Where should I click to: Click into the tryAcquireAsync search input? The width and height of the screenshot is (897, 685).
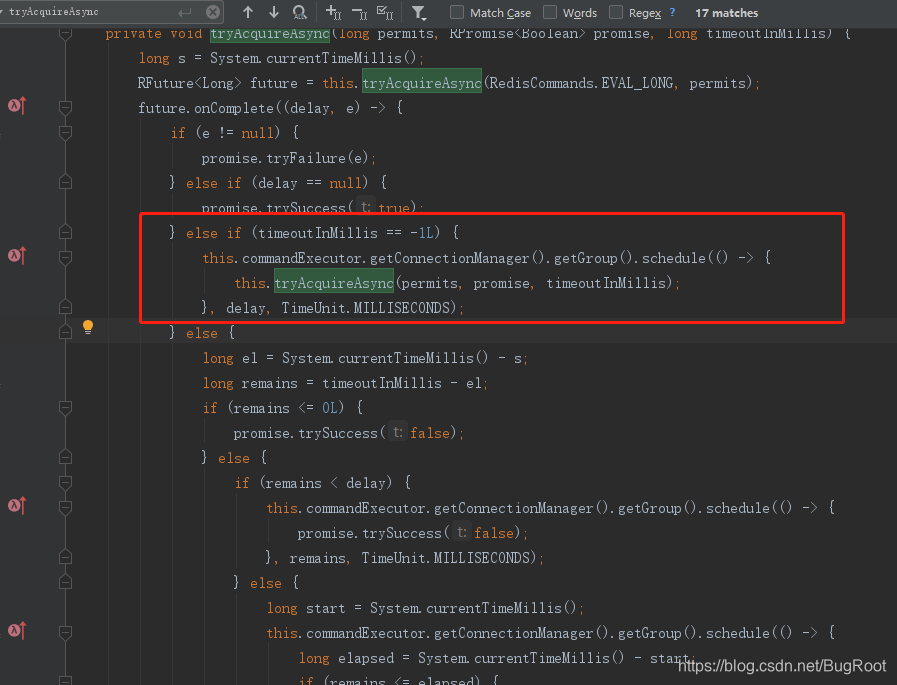click(x=92, y=12)
